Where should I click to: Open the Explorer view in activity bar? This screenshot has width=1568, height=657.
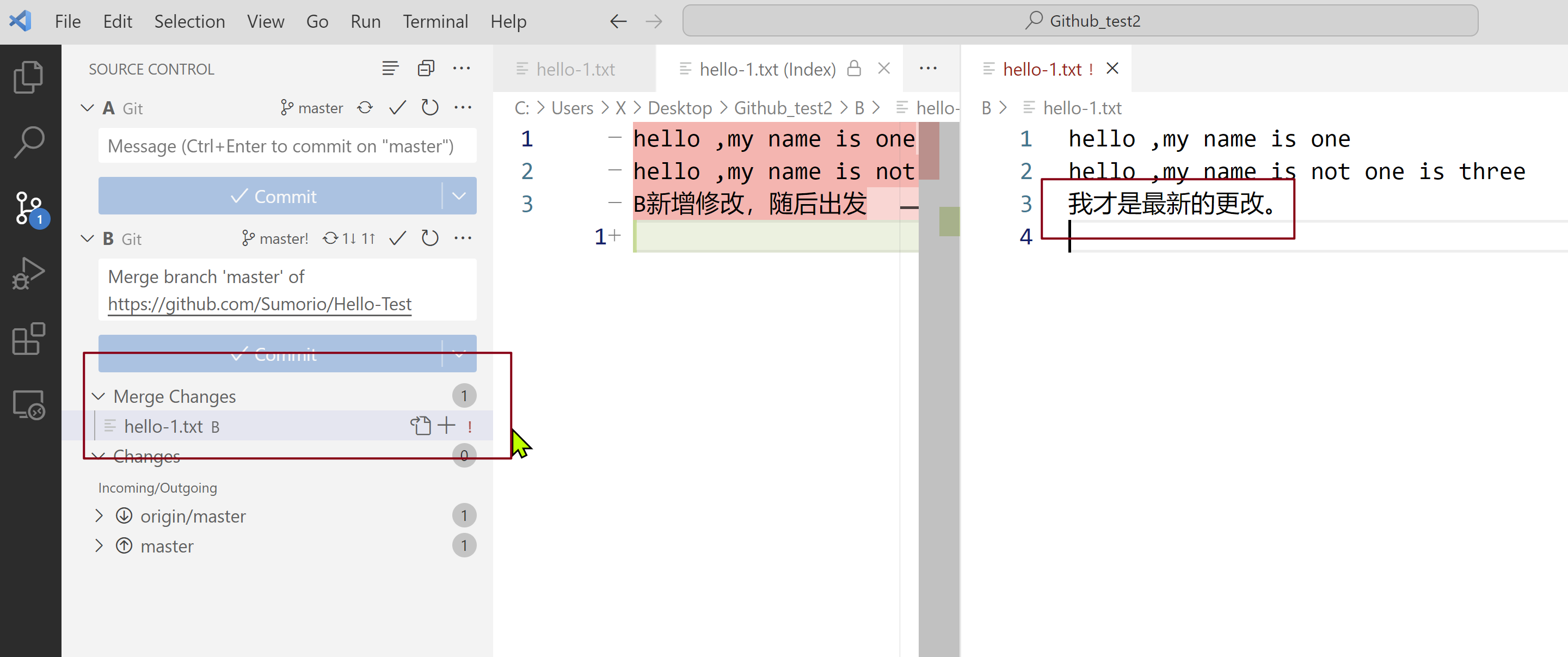pos(28,77)
